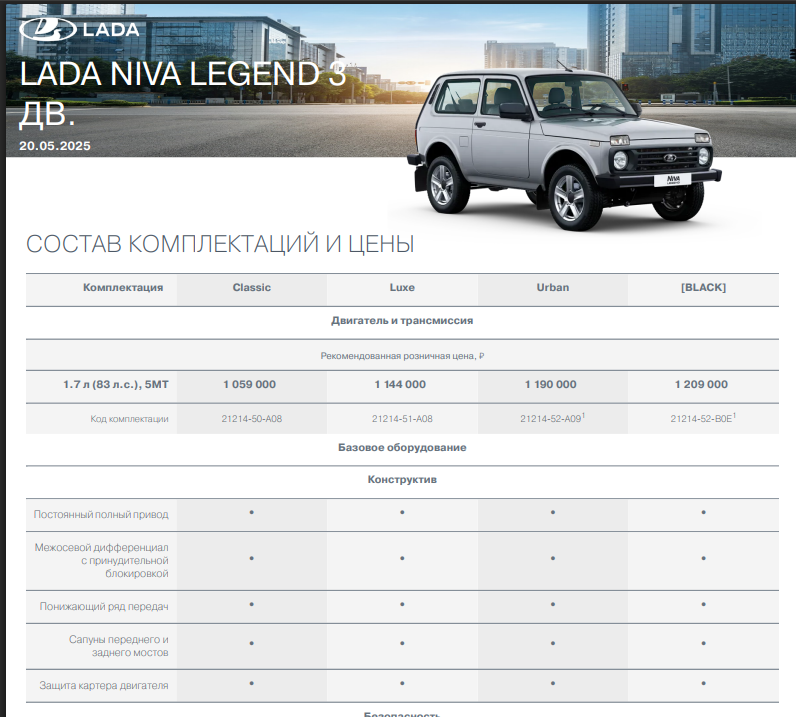Click the Двигатель и трансмиссия section header
Viewport: 796px width, 717px height.
402,321
